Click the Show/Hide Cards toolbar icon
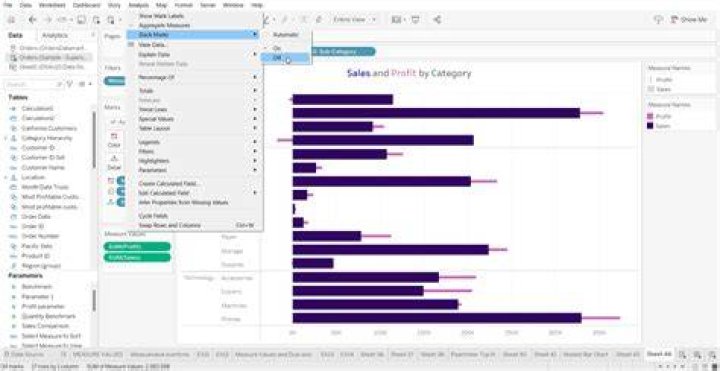Viewport: 720px width, 371px height. (x=396, y=20)
